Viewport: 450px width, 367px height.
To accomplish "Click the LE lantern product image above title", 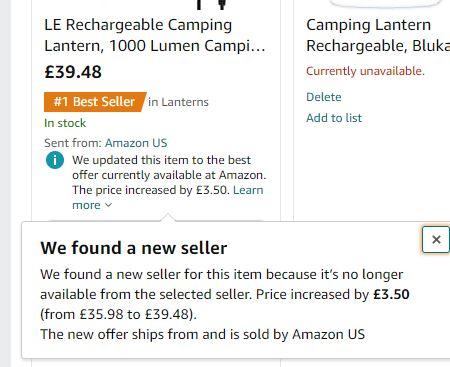I will [211, 5].
